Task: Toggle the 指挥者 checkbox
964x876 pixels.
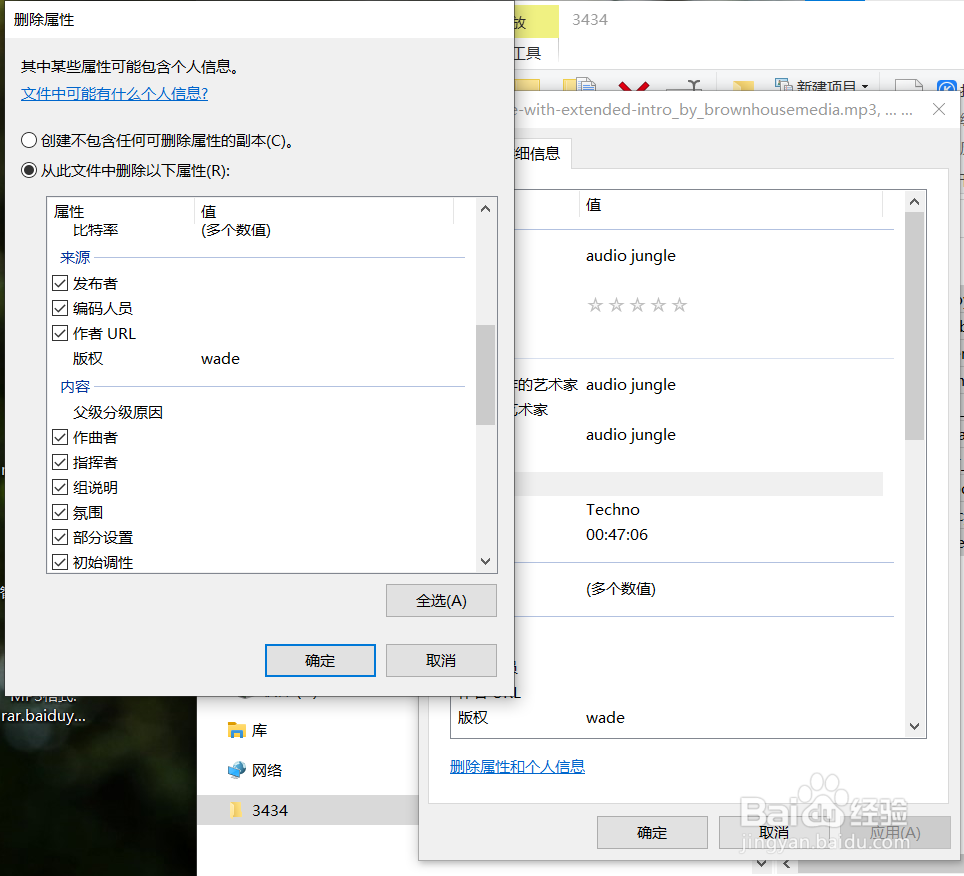Action: 60,462
